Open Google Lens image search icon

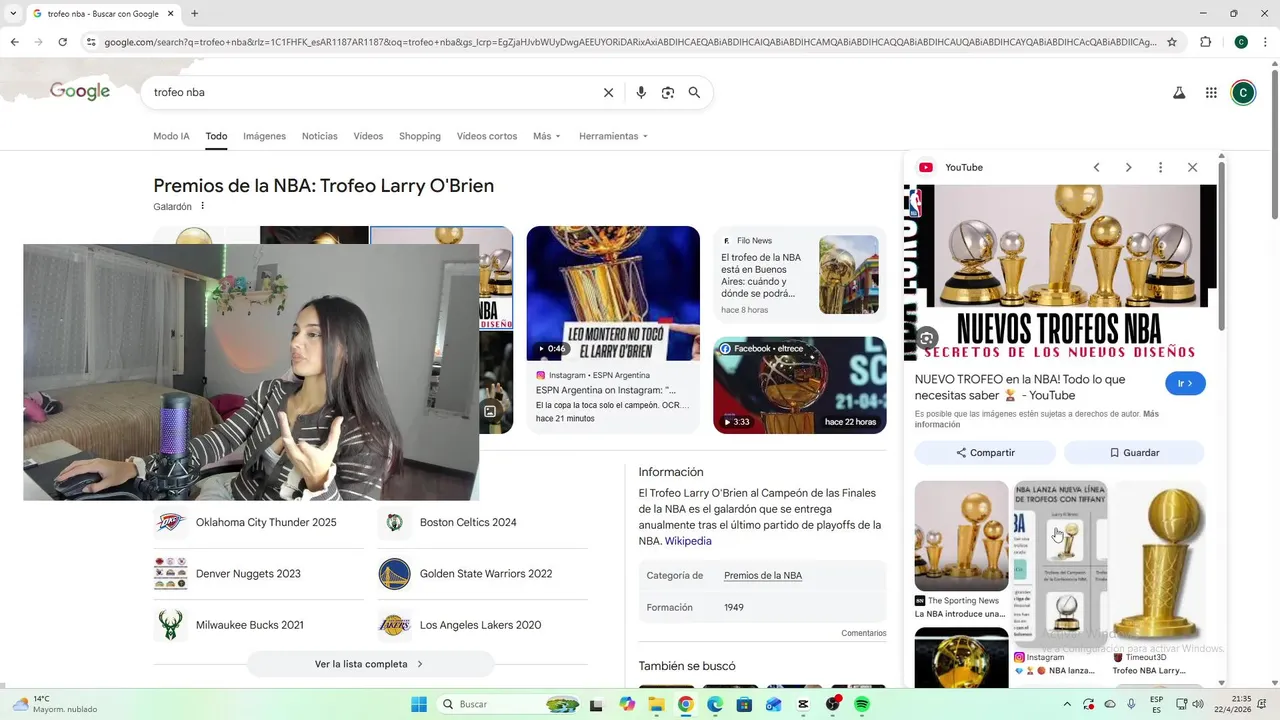point(668,92)
